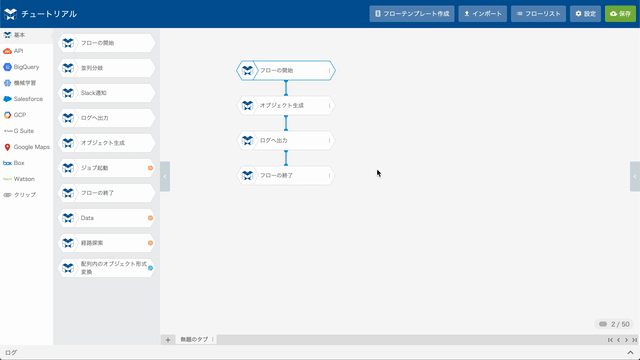Select the オブジェクト生成 node on canvas

[x=286, y=105]
